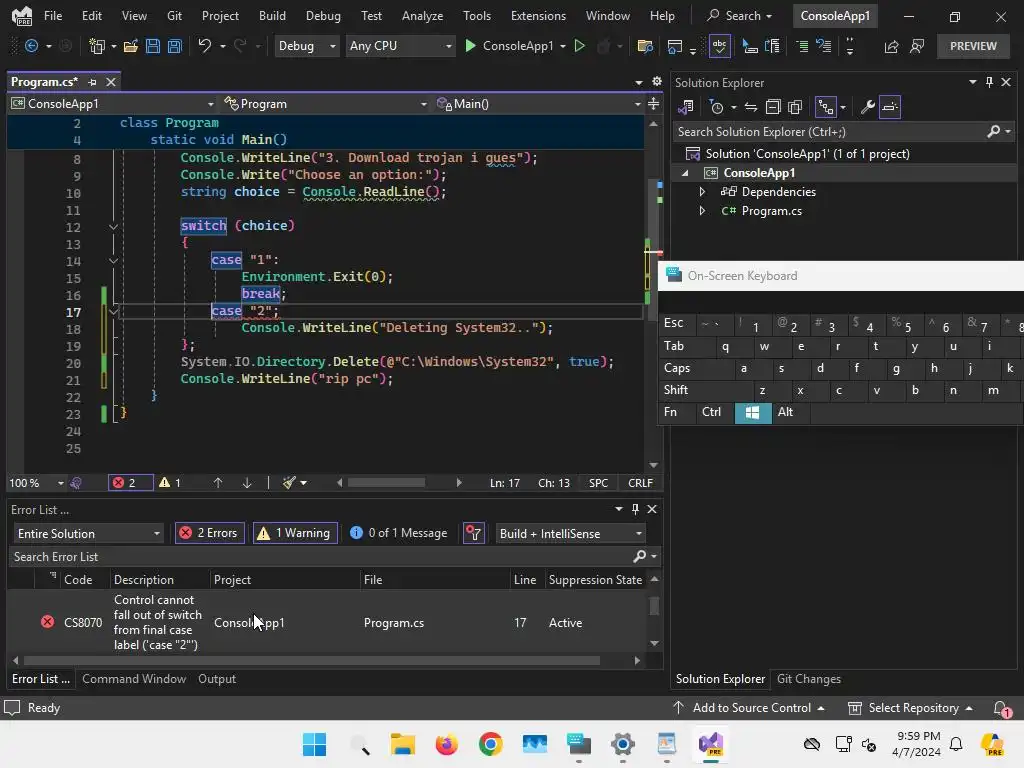Click Add to Source Control in status bar
Screen dimensions: 1024x768
click(748, 708)
